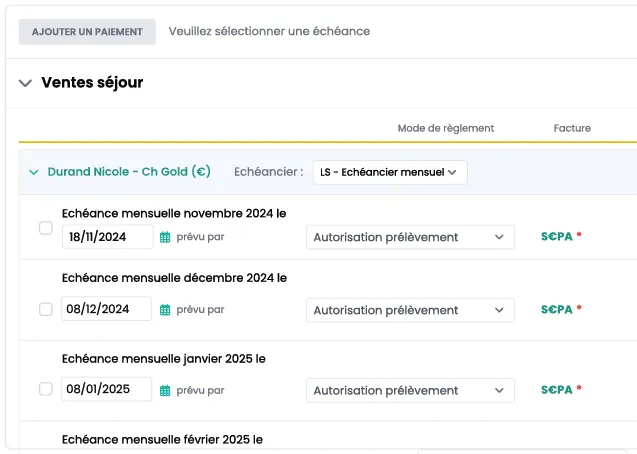Edit the 18/11/2024 date field

pos(108,237)
